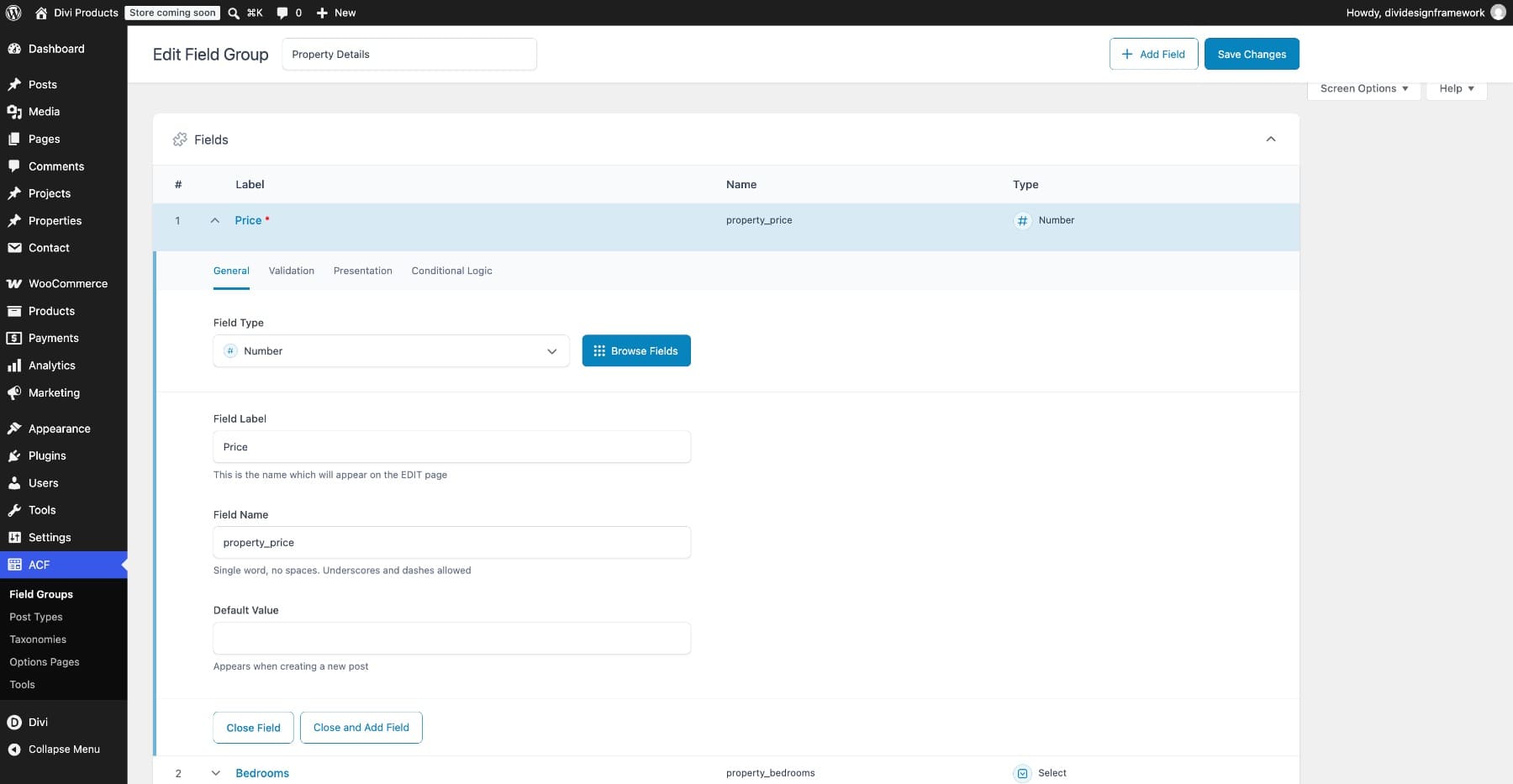
Task: Click the Close Field button
Action: pyautogui.click(x=253, y=728)
